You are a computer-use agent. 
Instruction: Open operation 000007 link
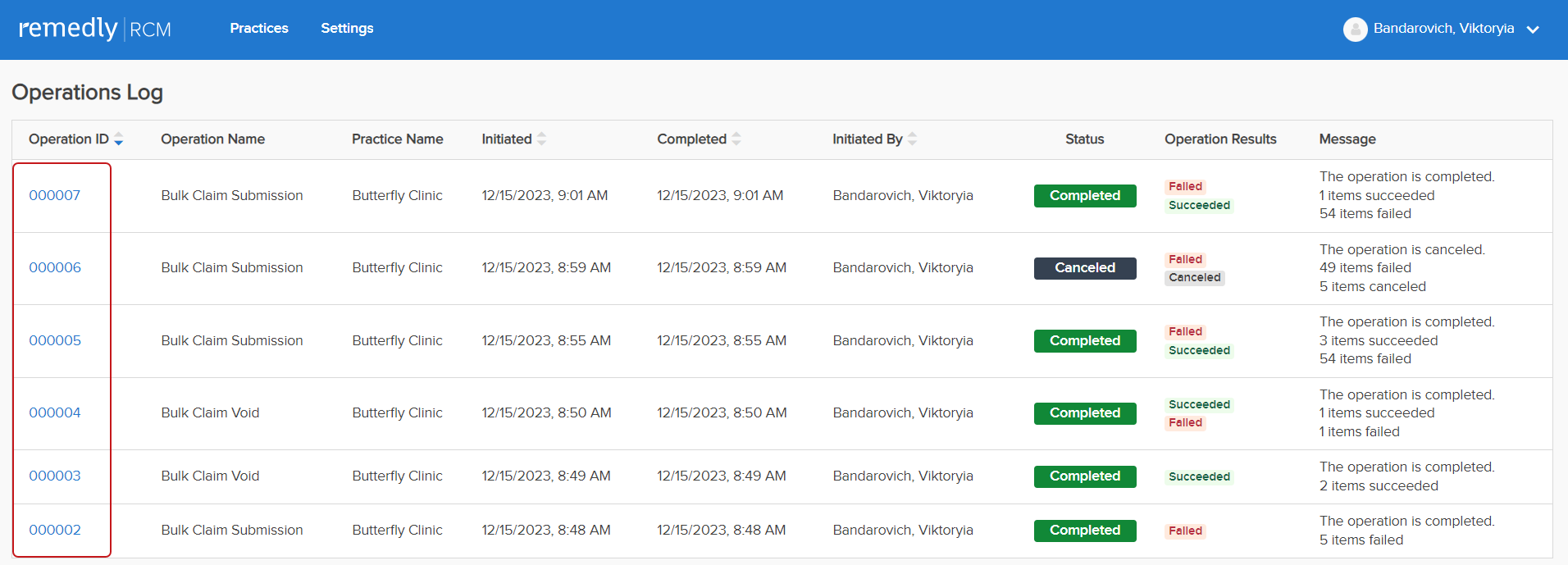(x=55, y=195)
